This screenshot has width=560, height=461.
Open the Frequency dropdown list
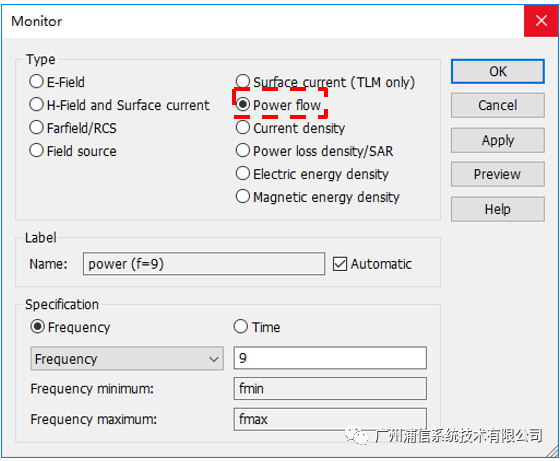coord(127,358)
